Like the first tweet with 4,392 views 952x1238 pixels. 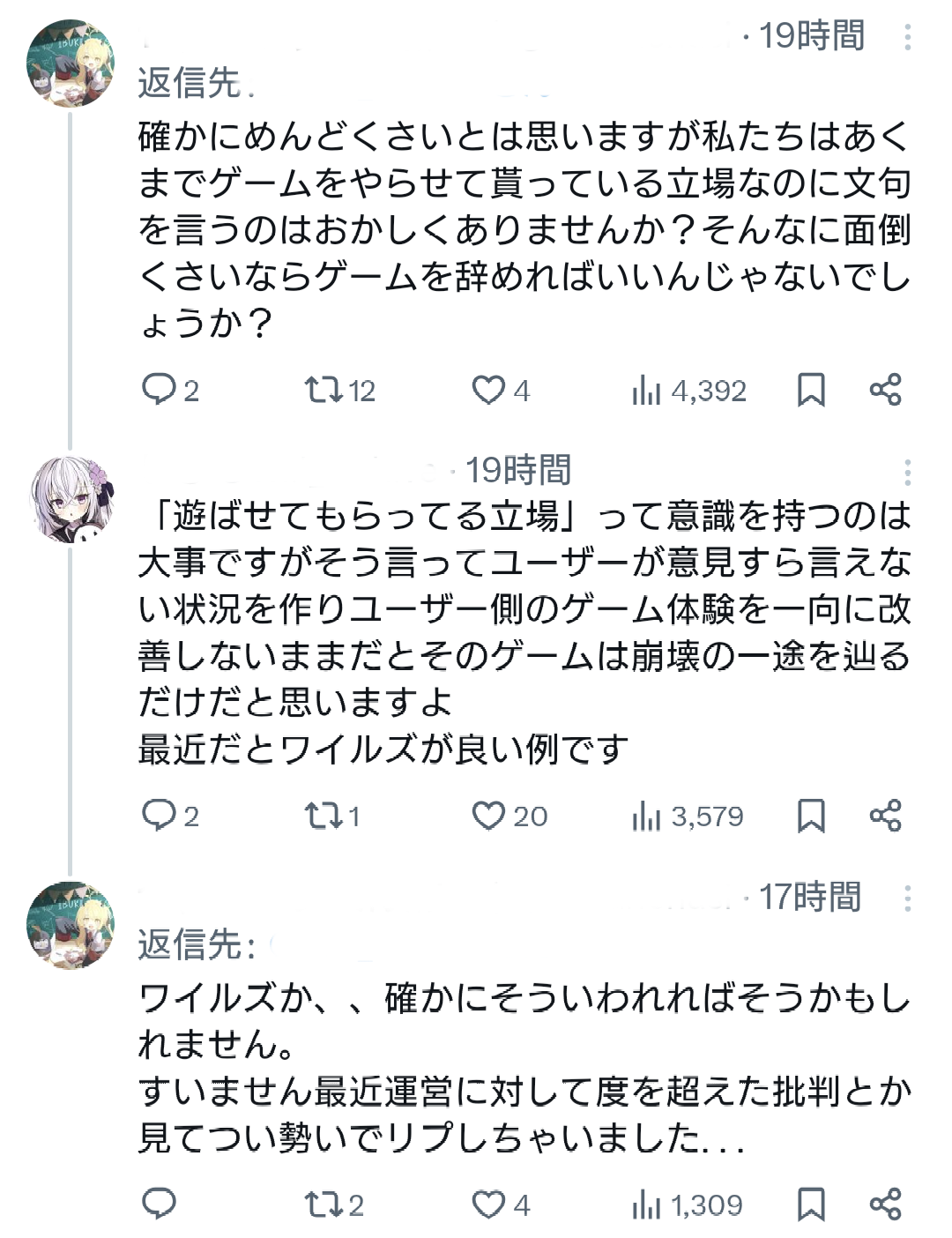488,389
